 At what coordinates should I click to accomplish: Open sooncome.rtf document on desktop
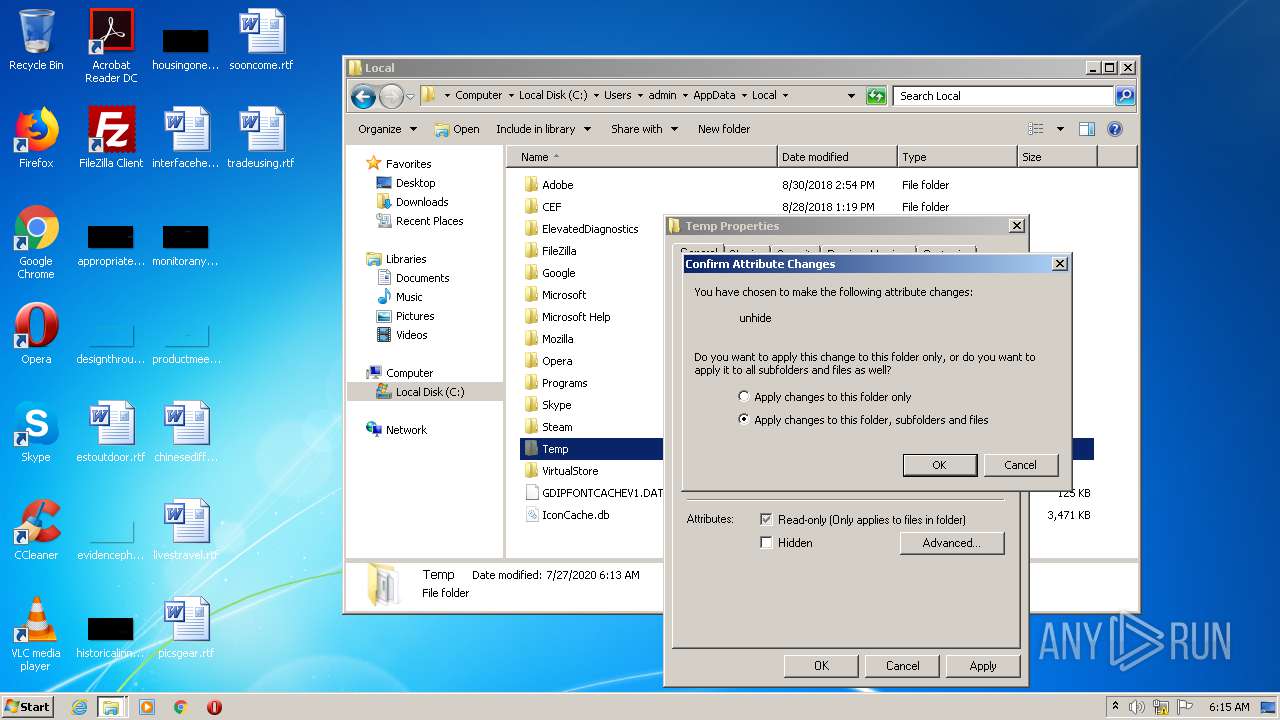click(x=261, y=40)
